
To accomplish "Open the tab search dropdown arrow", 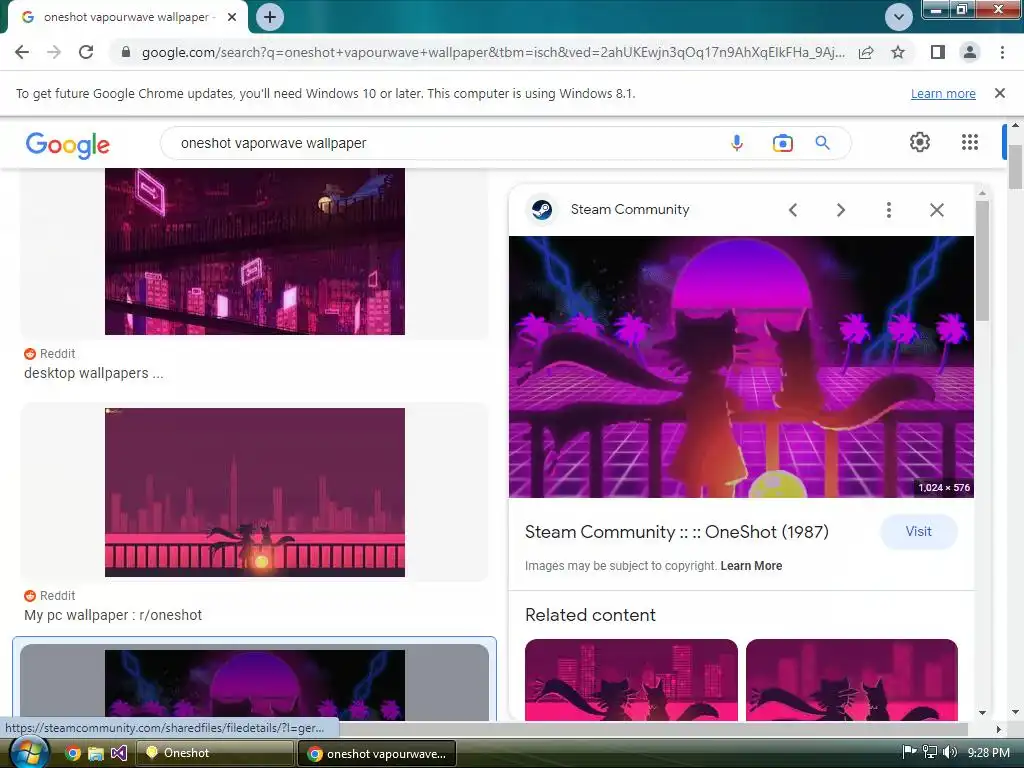I will pos(899,17).
